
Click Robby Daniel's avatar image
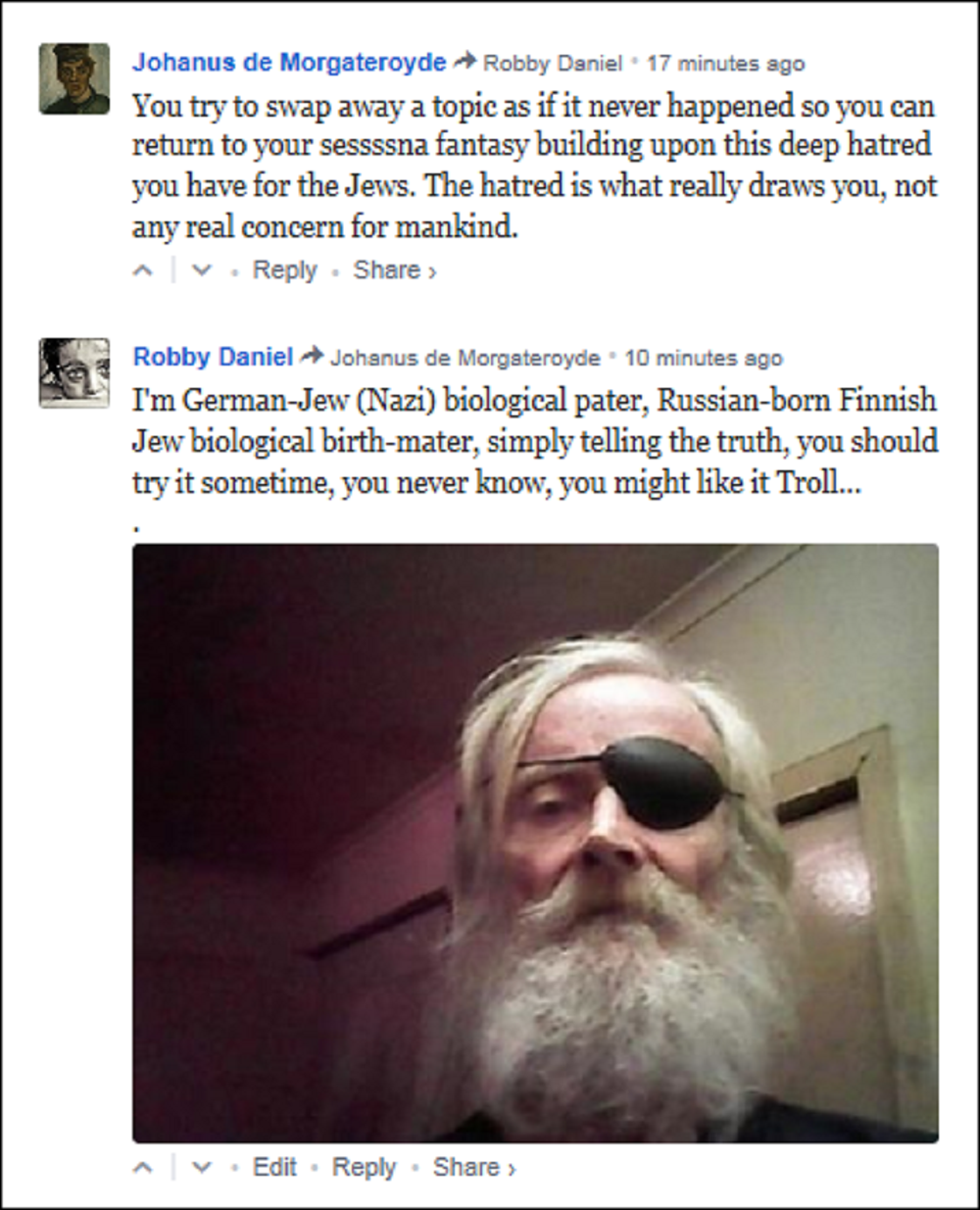click(74, 372)
